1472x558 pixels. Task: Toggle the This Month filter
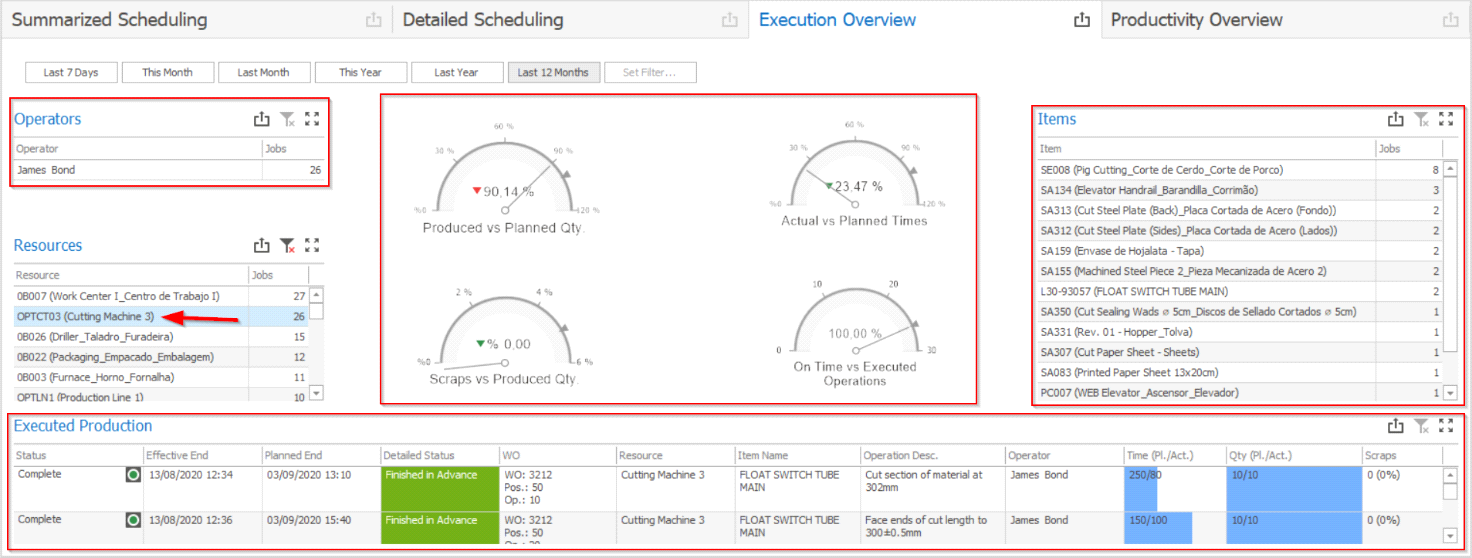coord(167,73)
